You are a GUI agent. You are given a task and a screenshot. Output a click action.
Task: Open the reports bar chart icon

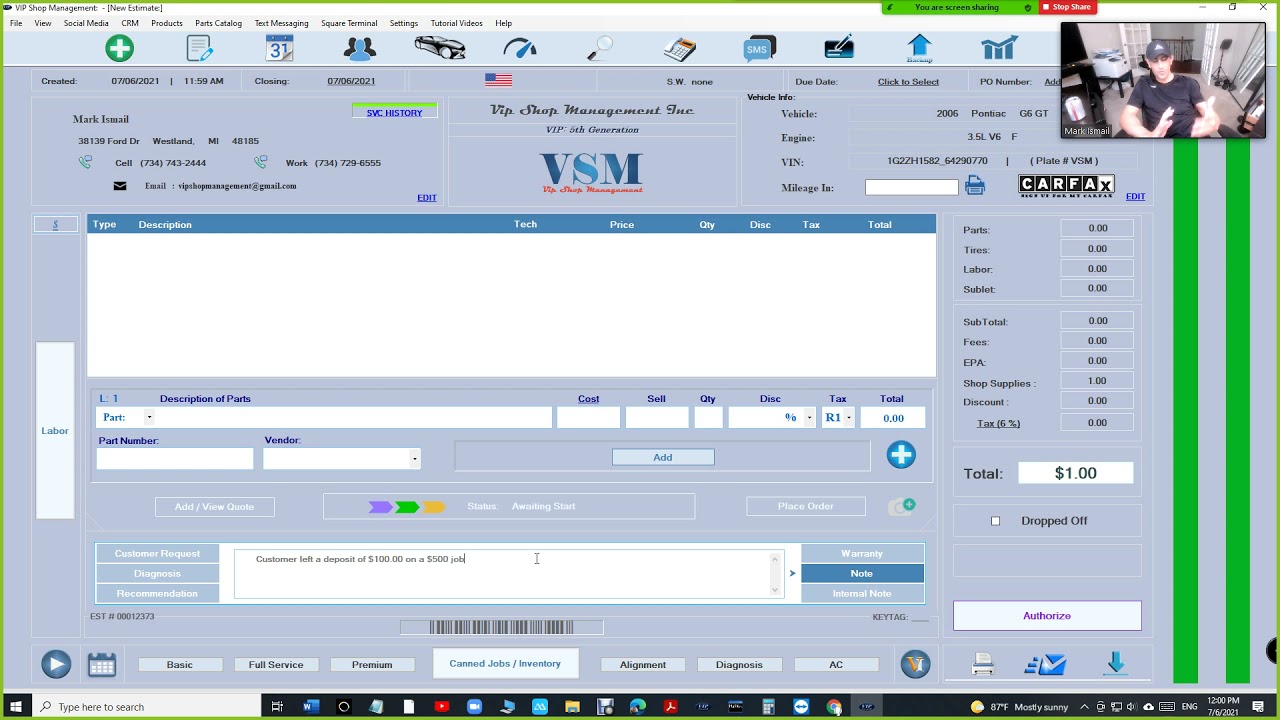(999, 48)
